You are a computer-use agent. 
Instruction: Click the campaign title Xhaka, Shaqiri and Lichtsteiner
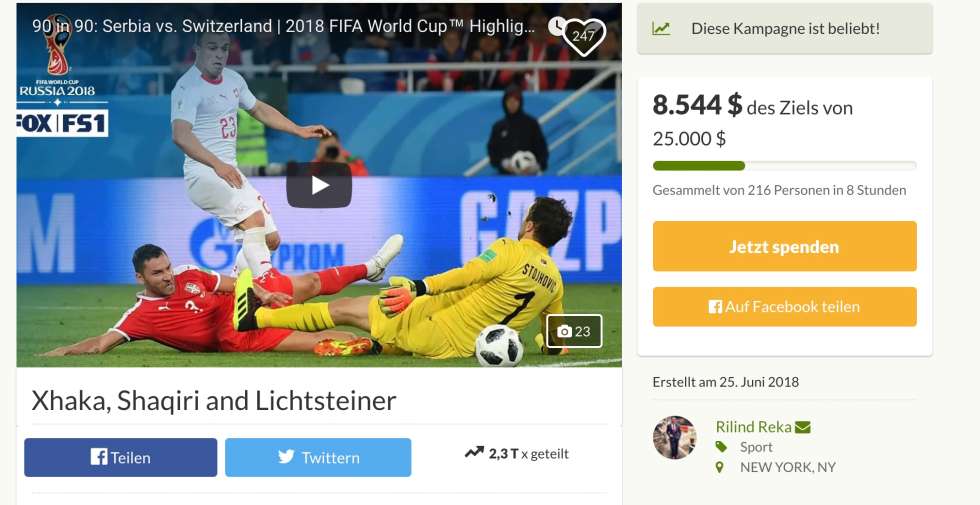pos(214,401)
